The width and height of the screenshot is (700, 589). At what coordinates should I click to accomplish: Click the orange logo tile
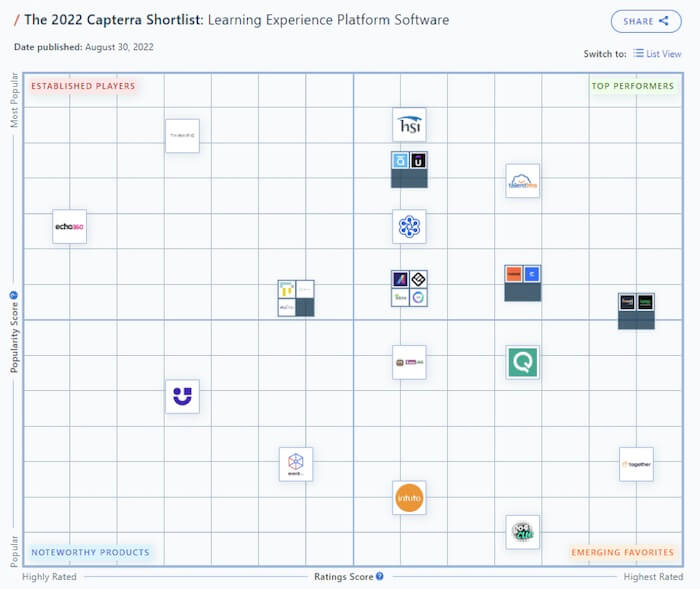pyautogui.click(x=514, y=274)
